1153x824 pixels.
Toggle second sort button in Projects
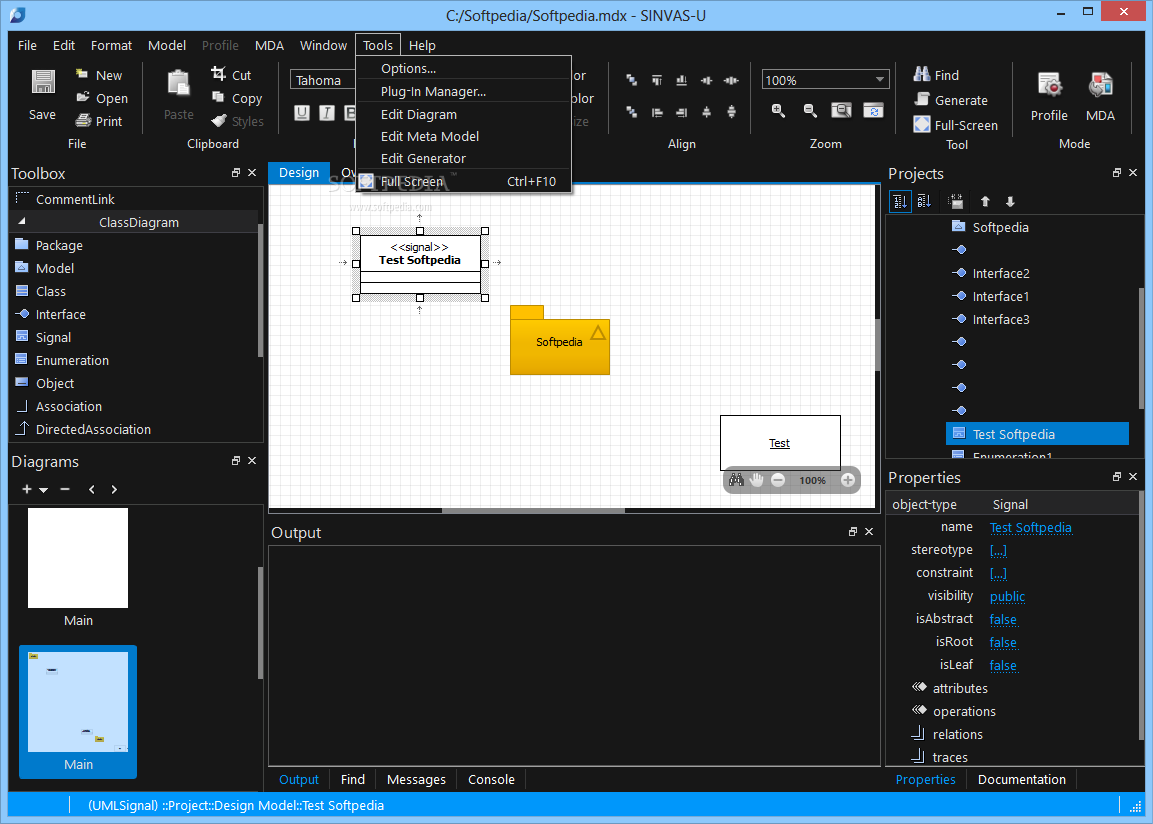click(x=924, y=201)
